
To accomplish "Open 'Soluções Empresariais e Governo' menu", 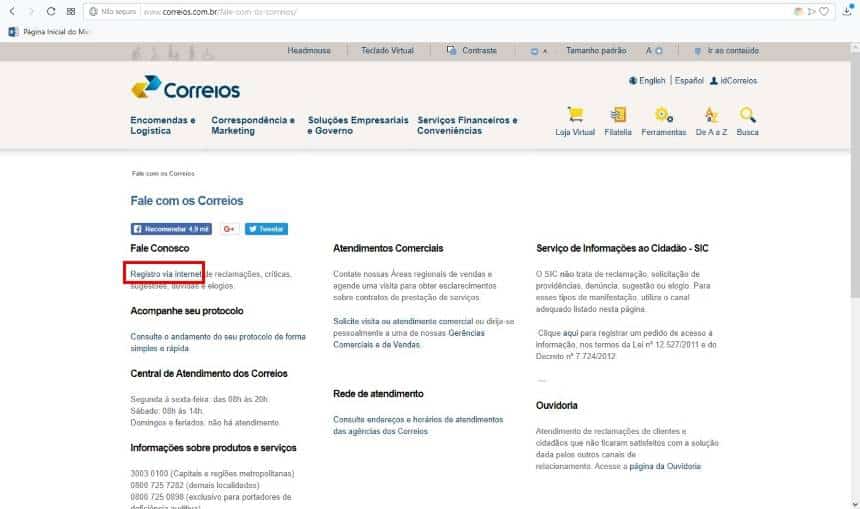I will click(358, 125).
